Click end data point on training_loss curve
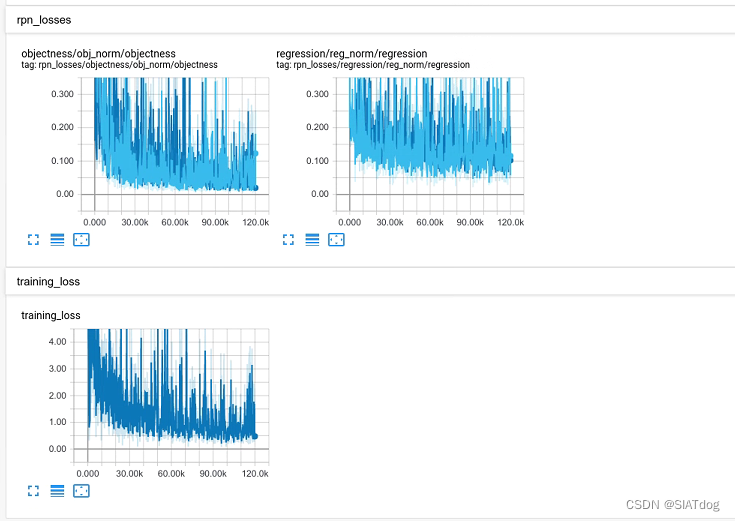The image size is (735, 521). point(255,436)
